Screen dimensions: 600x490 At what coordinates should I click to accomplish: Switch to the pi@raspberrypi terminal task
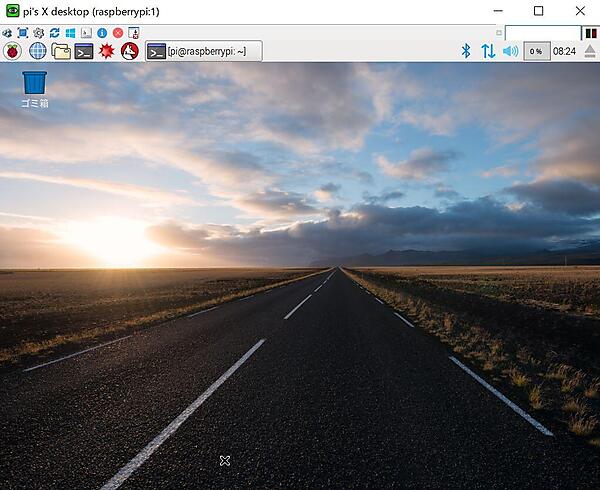click(204, 51)
